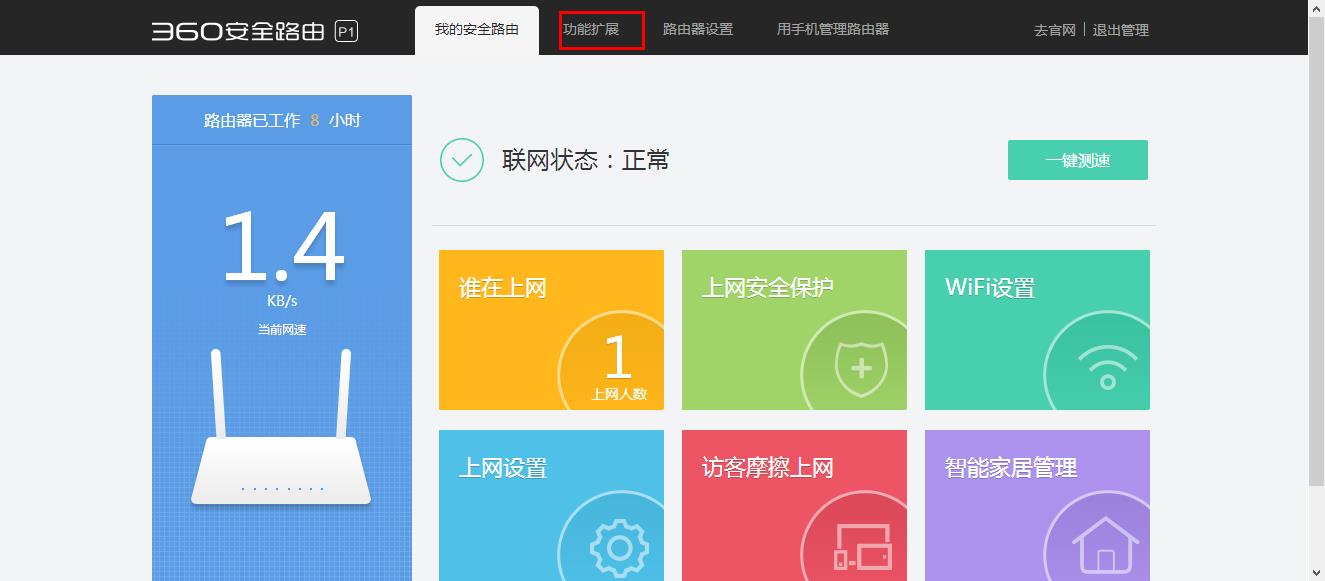This screenshot has height=581, width=1325.
Task: Click the white router image
Action: (281, 470)
